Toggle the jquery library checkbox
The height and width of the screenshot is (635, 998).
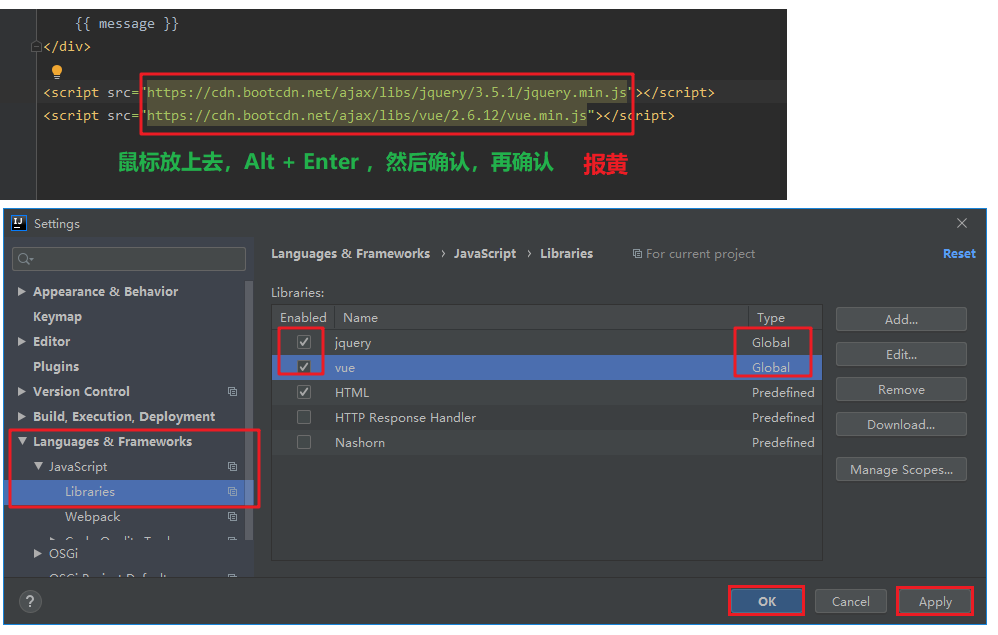click(304, 342)
